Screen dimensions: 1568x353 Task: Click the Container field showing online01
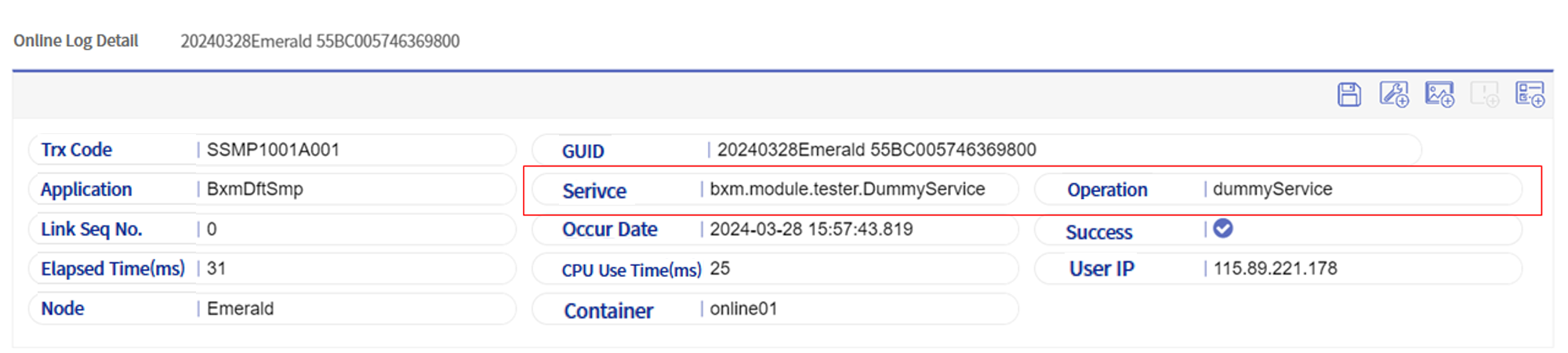(x=743, y=309)
